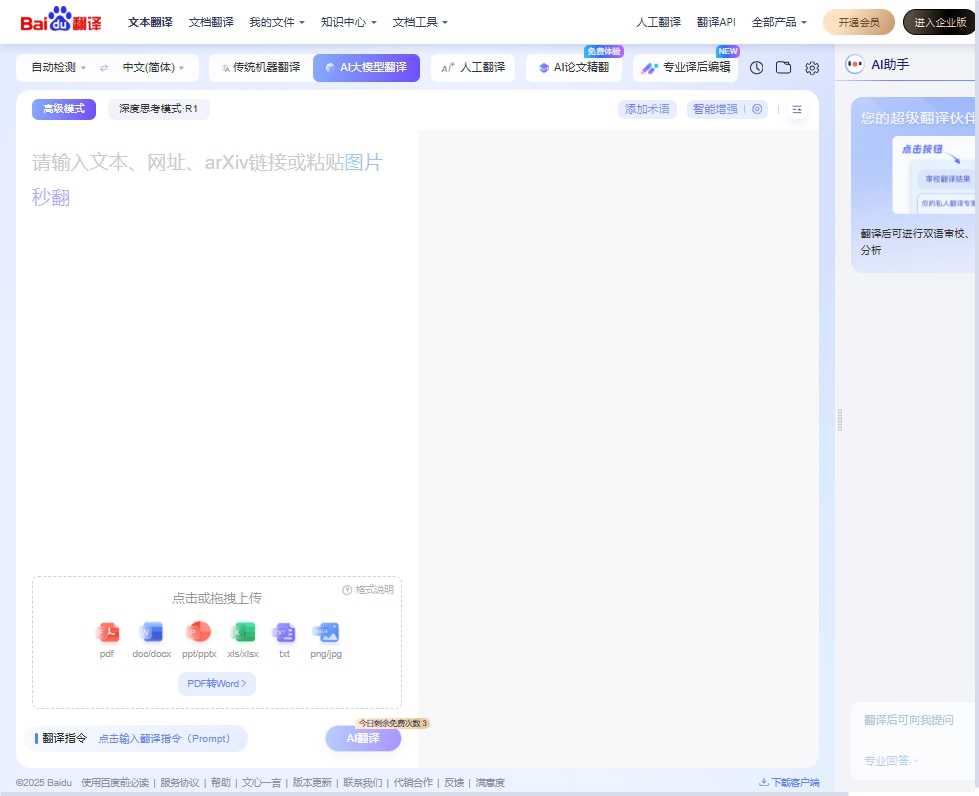Open the saved files folder icon
This screenshot has width=979, height=796.
pos(784,68)
